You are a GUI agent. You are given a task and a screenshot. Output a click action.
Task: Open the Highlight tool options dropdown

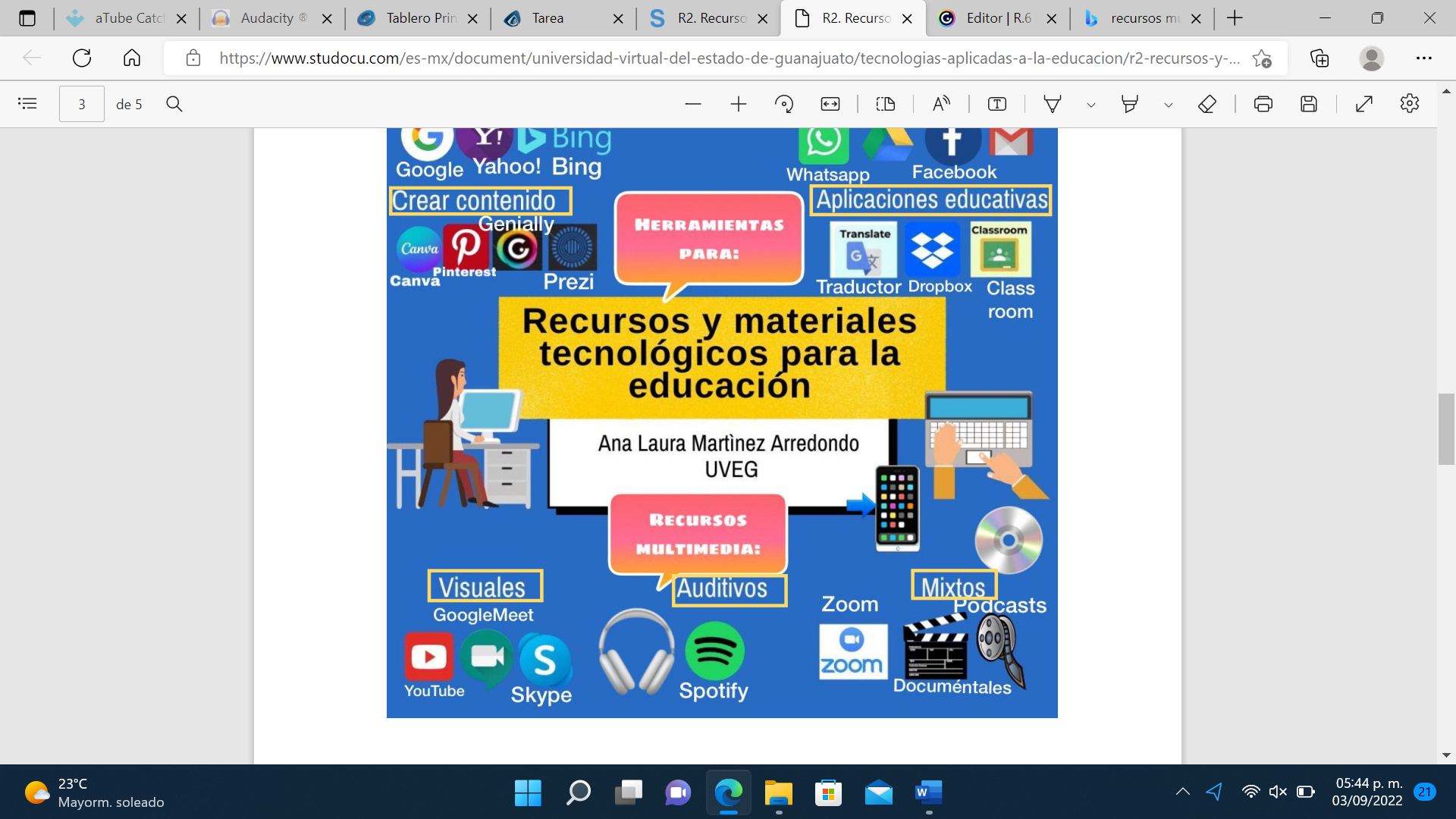[1167, 104]
